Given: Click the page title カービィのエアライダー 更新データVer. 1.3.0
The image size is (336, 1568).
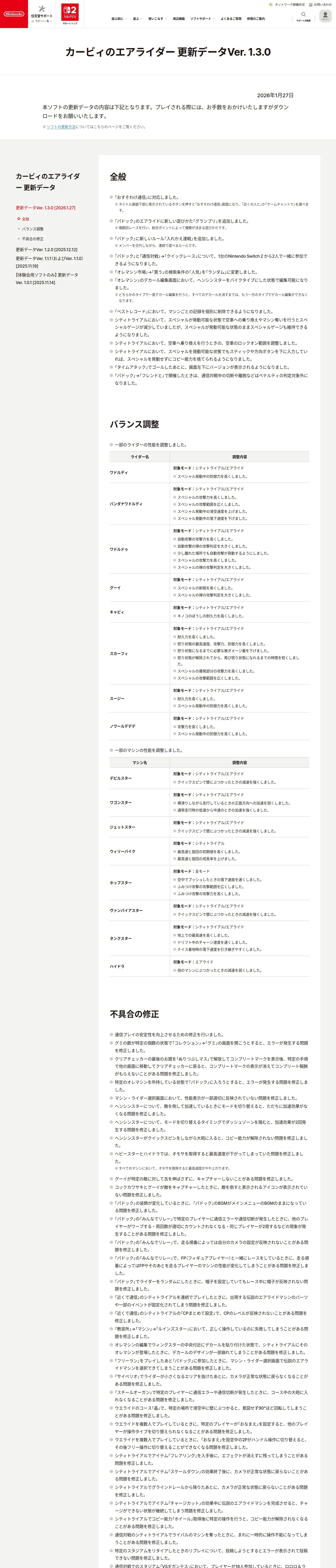Looking at the screenshot, I should 168,52.
